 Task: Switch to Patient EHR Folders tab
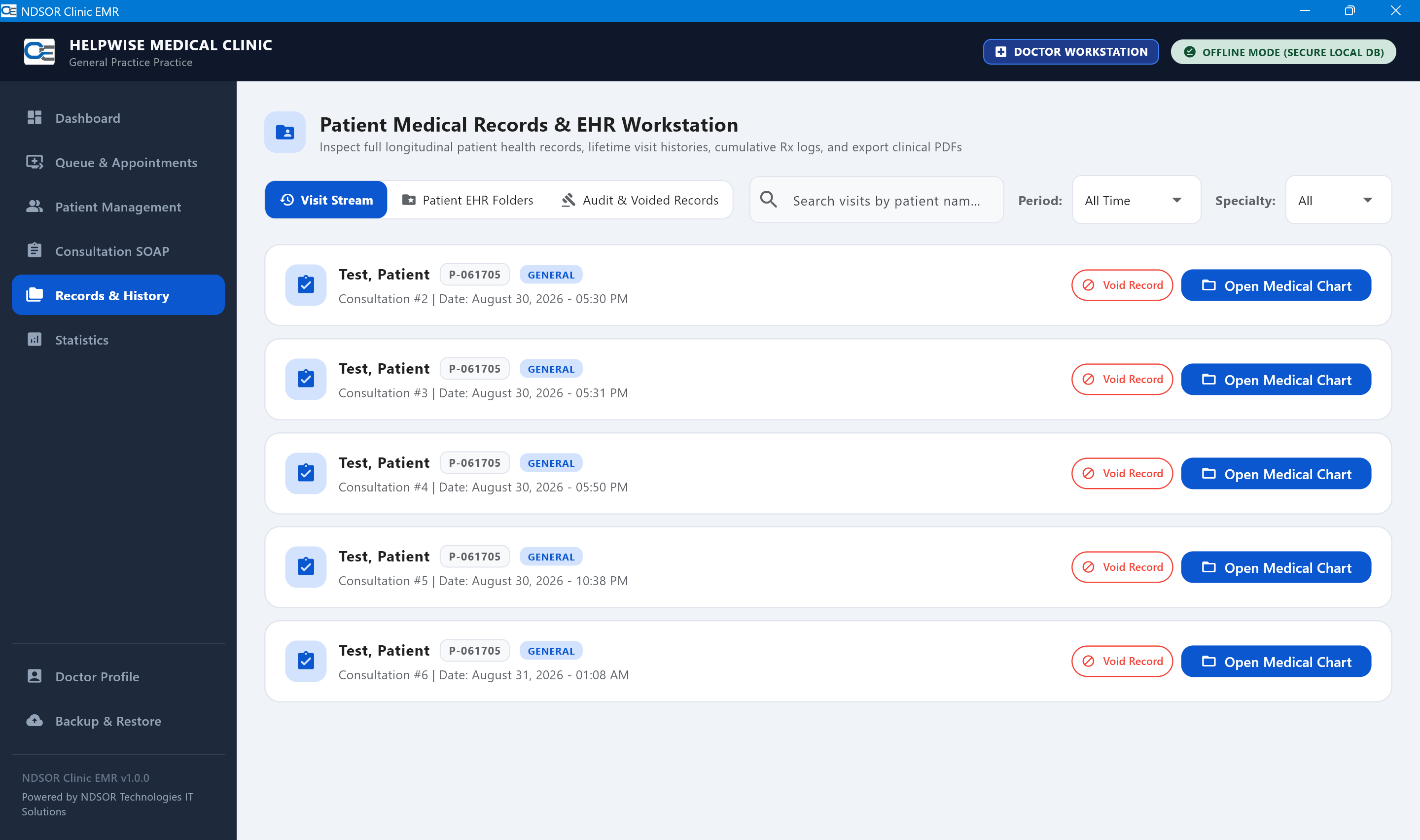[x=467, y=200]
